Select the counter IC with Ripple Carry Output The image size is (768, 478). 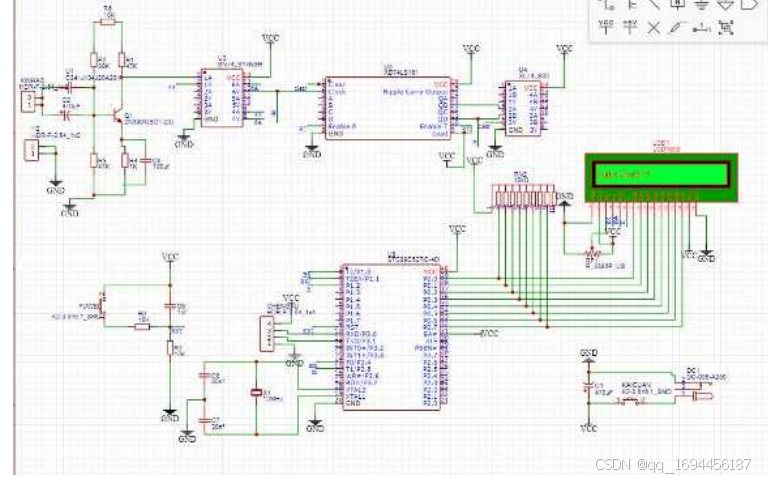tap(388, 108)
